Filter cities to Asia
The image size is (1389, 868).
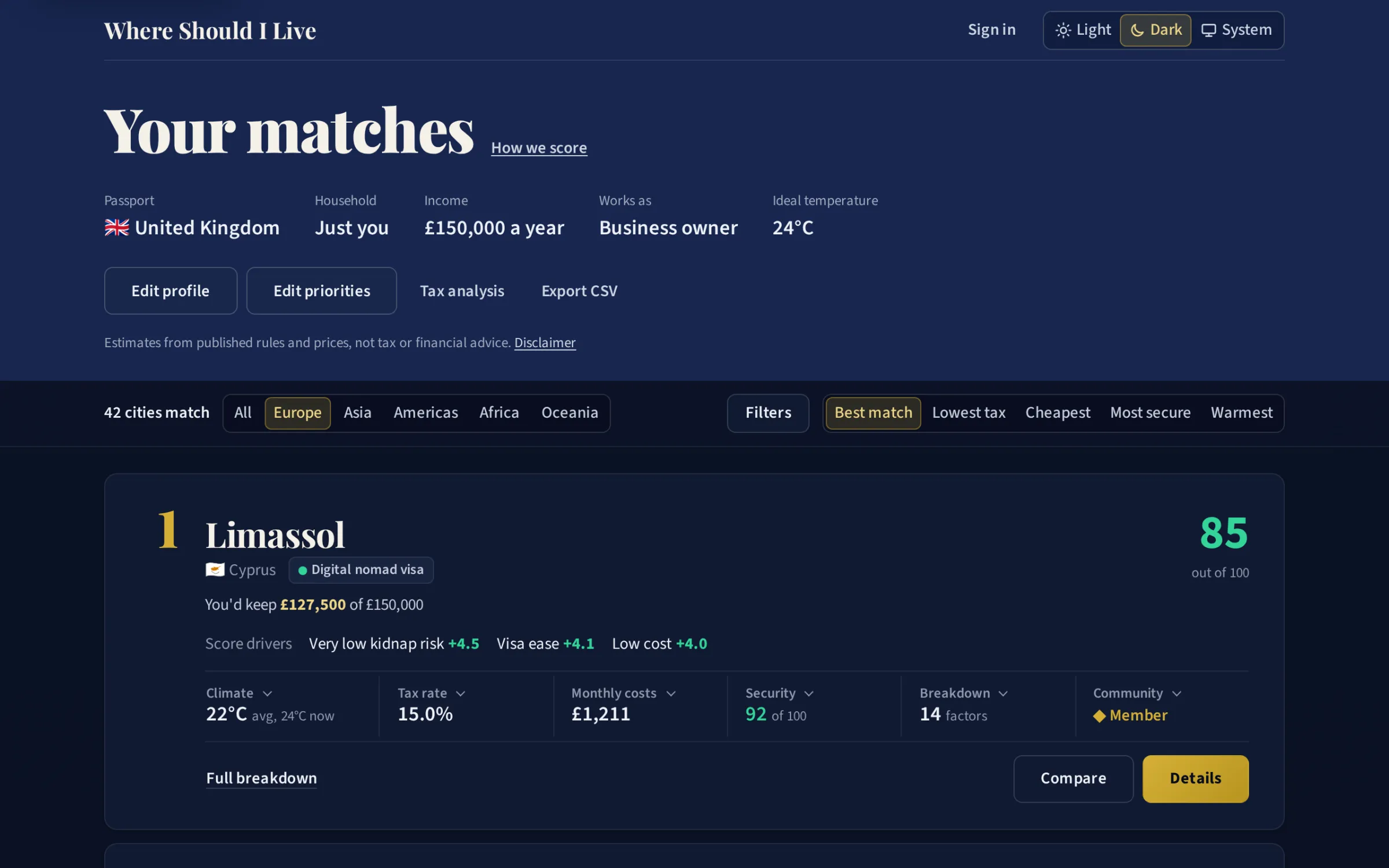(357, 413)
